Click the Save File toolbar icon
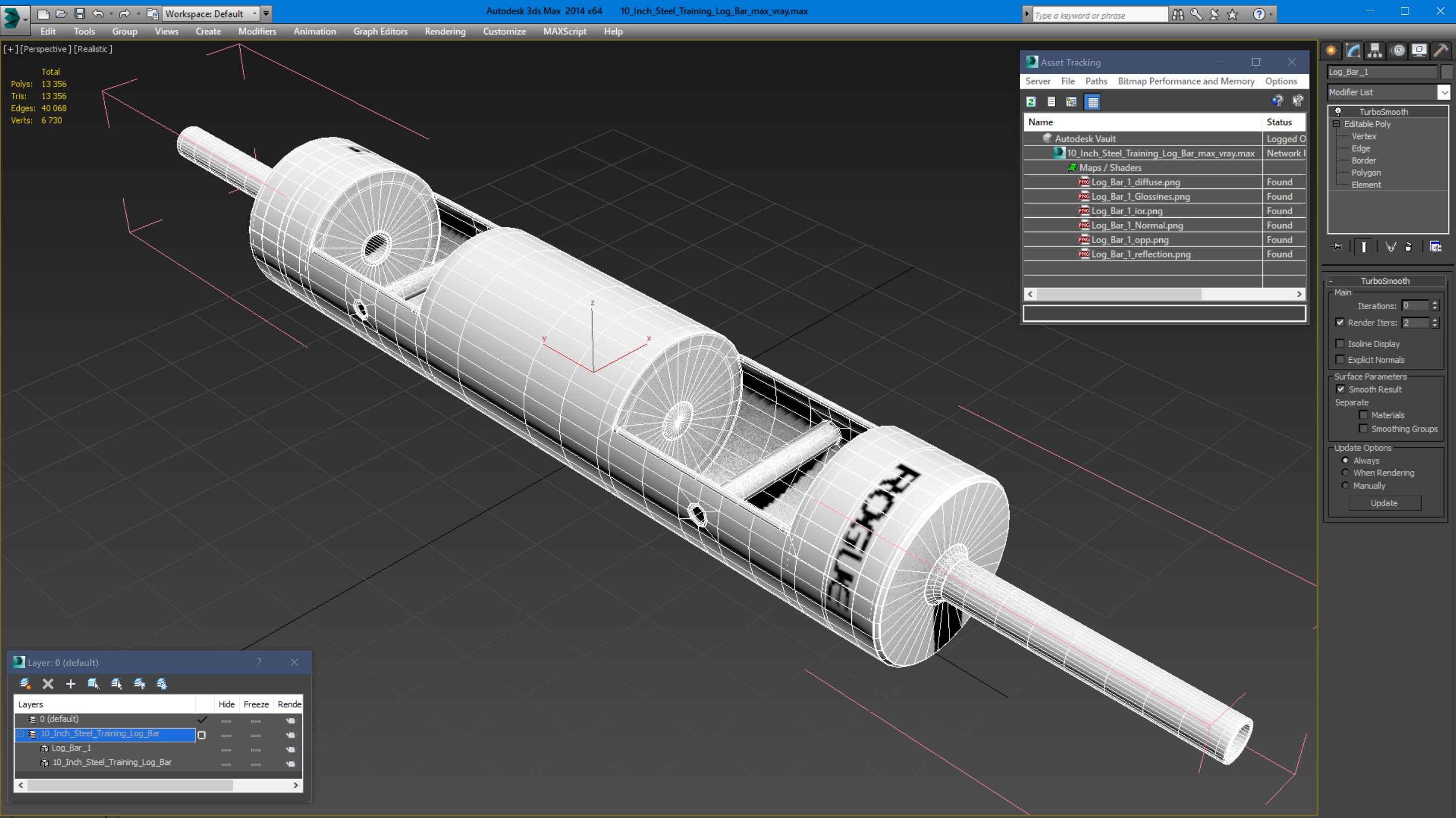This screenshot has height=818, width=1456. [80, 14]
